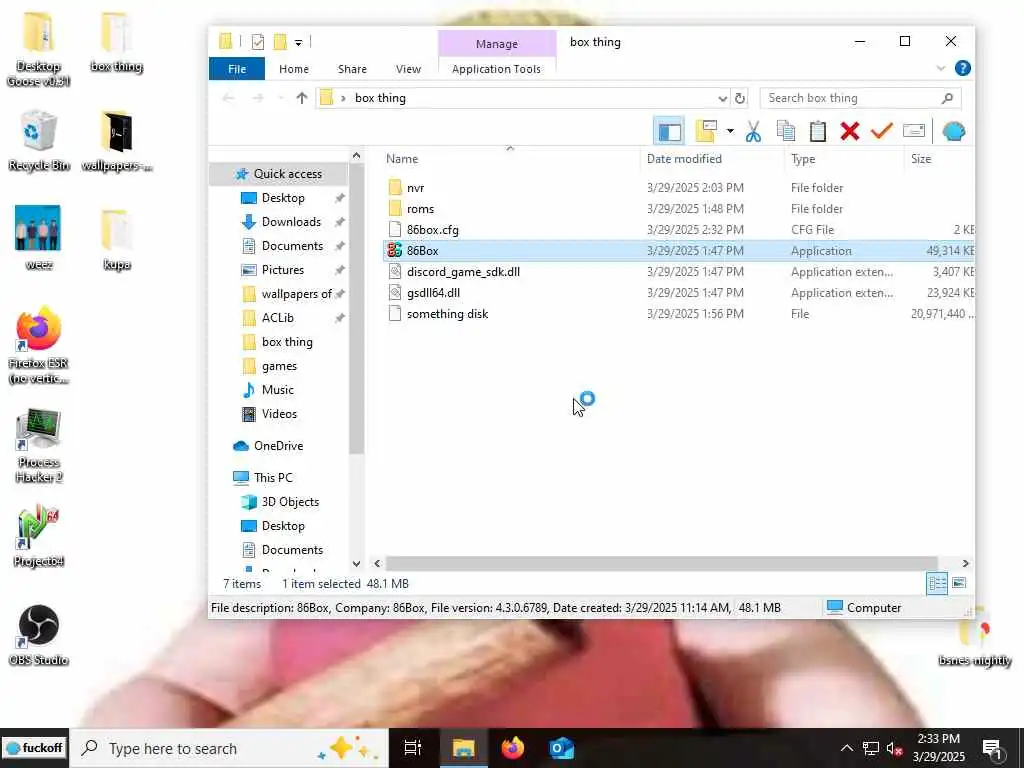The height and width of the screenshot is (768, 1024).
Task: Sort by Date modified column header
Action: pos(684,159)
